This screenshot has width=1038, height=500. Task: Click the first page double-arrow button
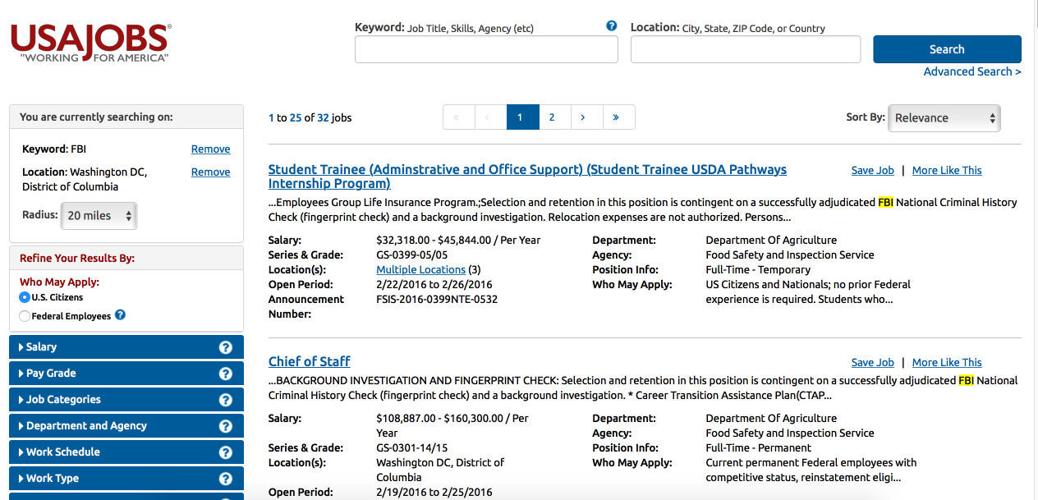[455, 117]
